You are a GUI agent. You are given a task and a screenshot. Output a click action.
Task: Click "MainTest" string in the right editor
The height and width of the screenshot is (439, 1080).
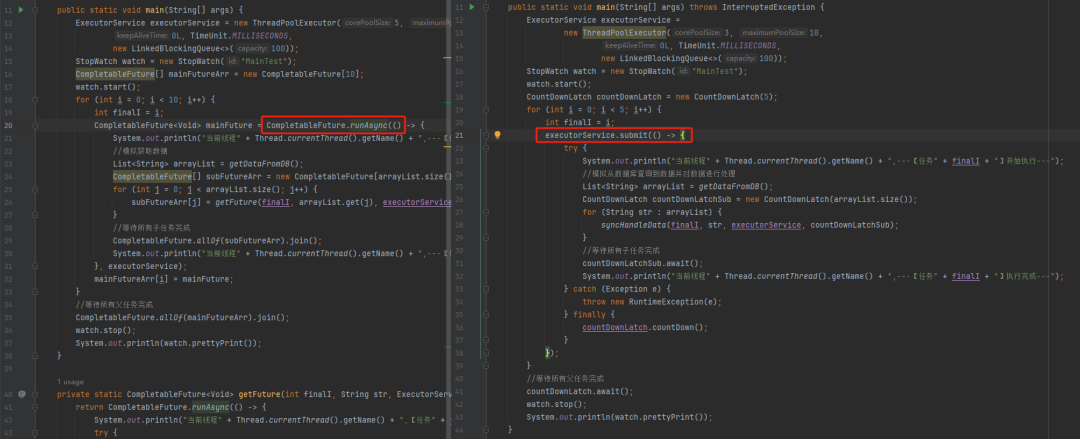pyautogui.click(x=716, y=71)
